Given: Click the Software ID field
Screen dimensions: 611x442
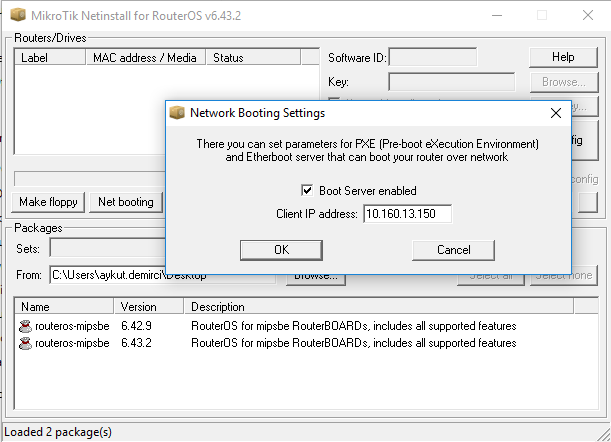Looking at the screenshot, I should point(433,58).
